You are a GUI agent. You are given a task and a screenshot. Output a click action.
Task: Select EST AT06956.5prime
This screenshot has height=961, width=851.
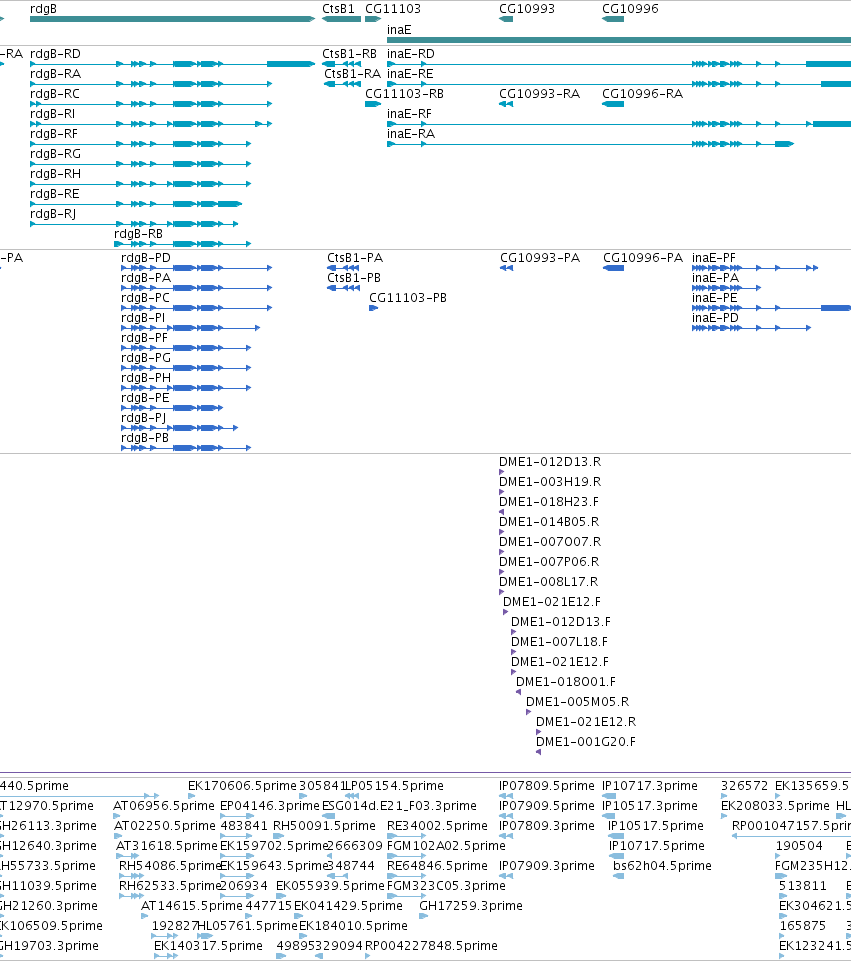[164, 806]
